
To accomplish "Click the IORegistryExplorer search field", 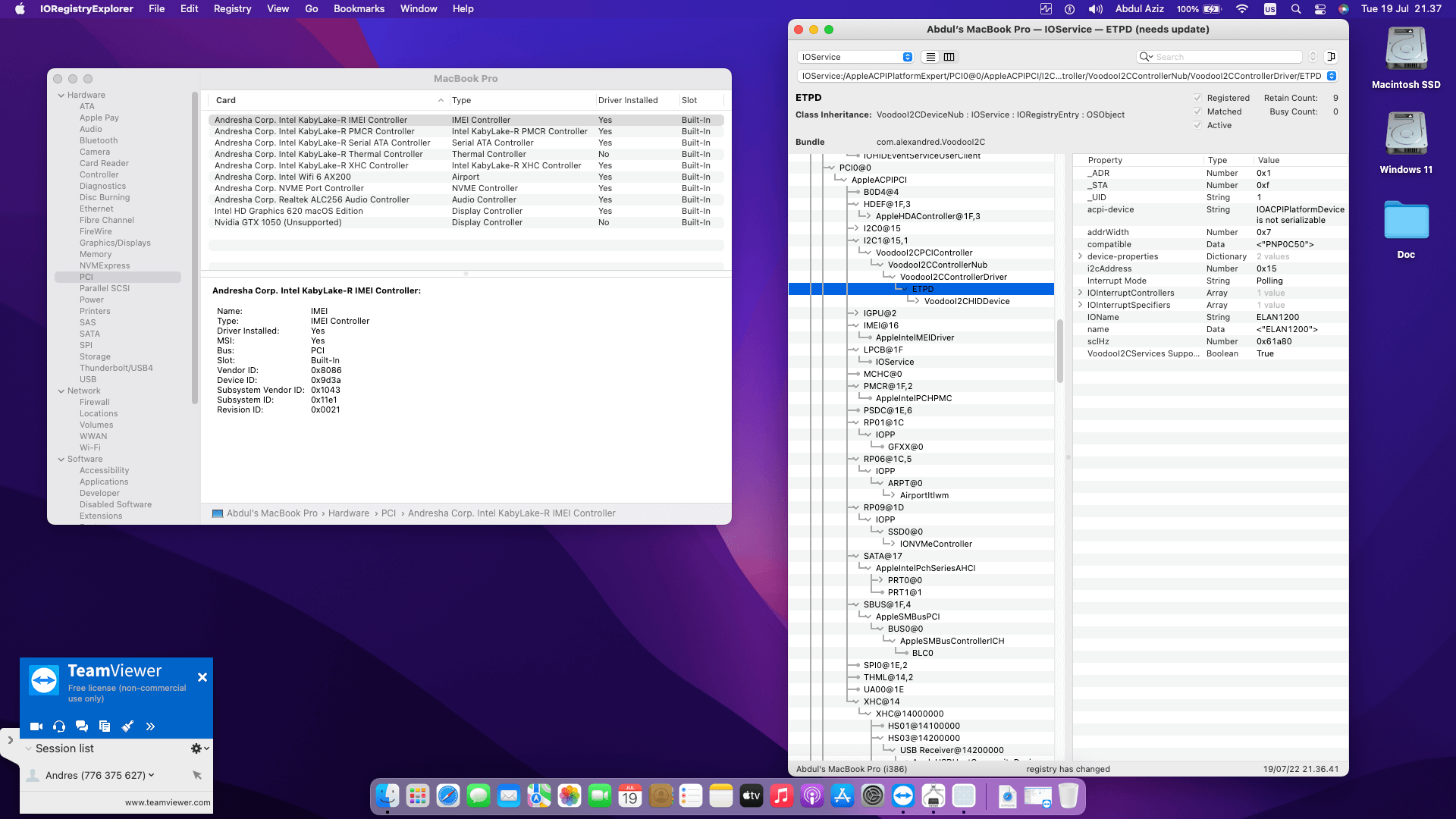I will tap(1219, 57).
